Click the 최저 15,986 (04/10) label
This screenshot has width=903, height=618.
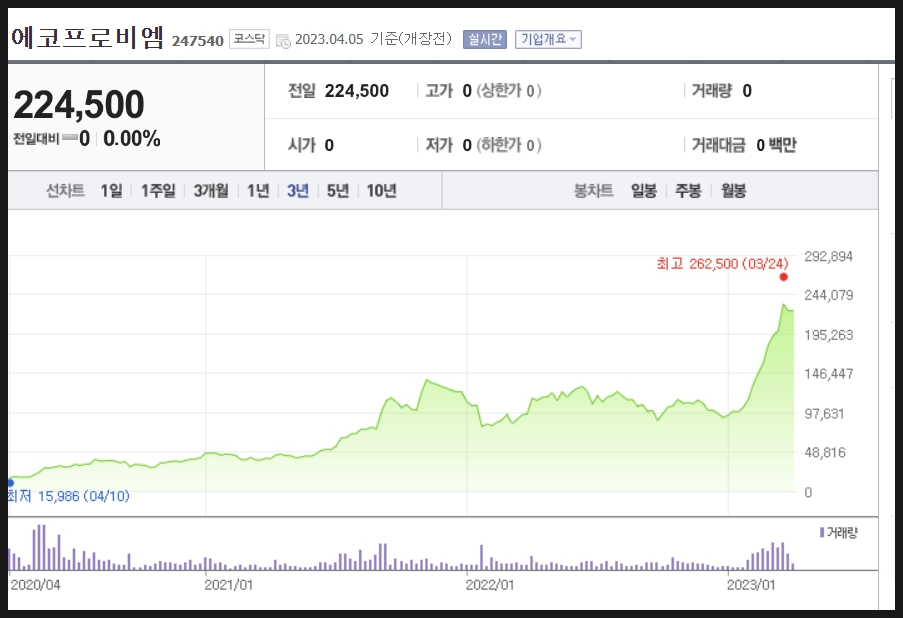(x=69, y=496)
